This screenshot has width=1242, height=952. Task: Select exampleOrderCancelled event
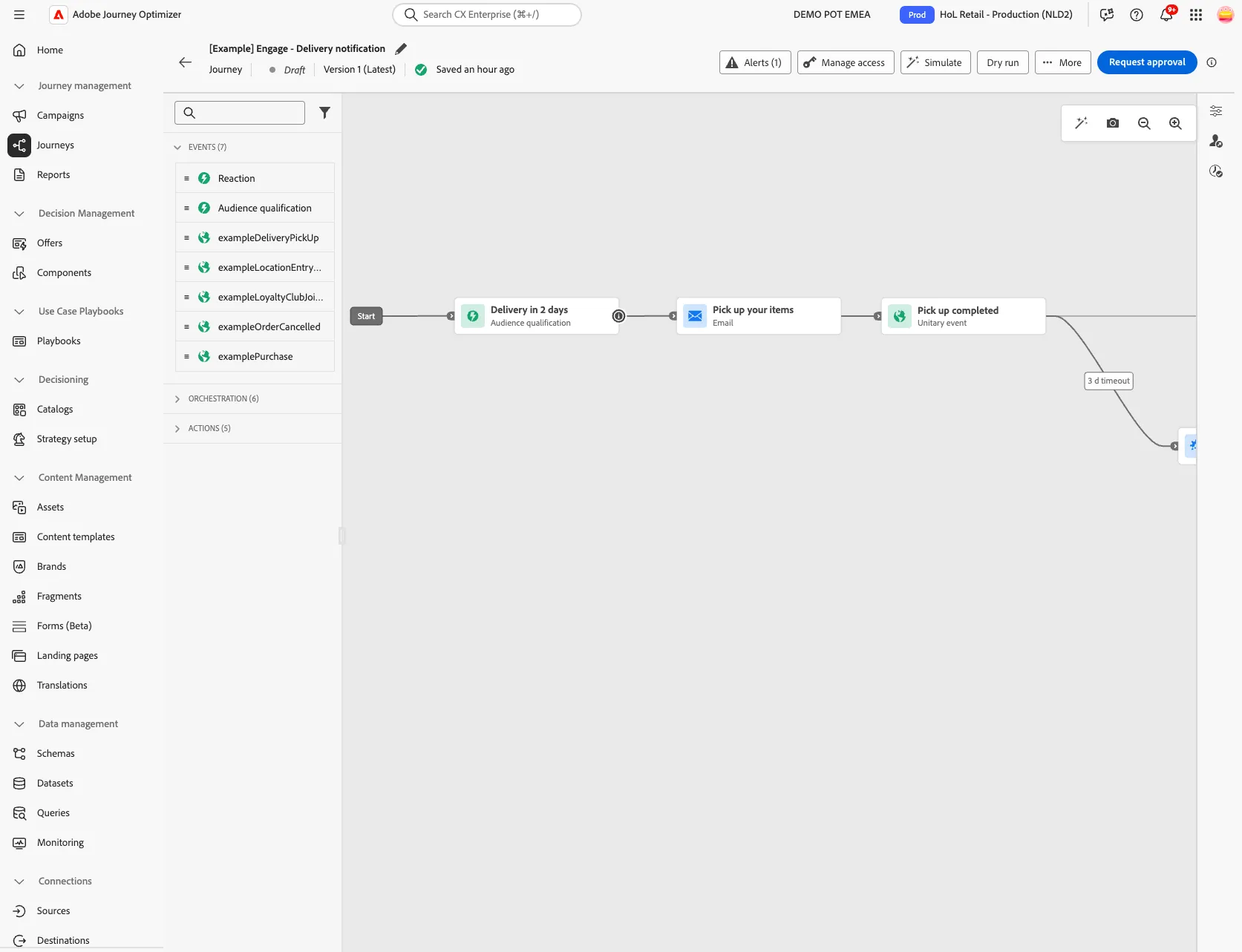click(255, 326)
